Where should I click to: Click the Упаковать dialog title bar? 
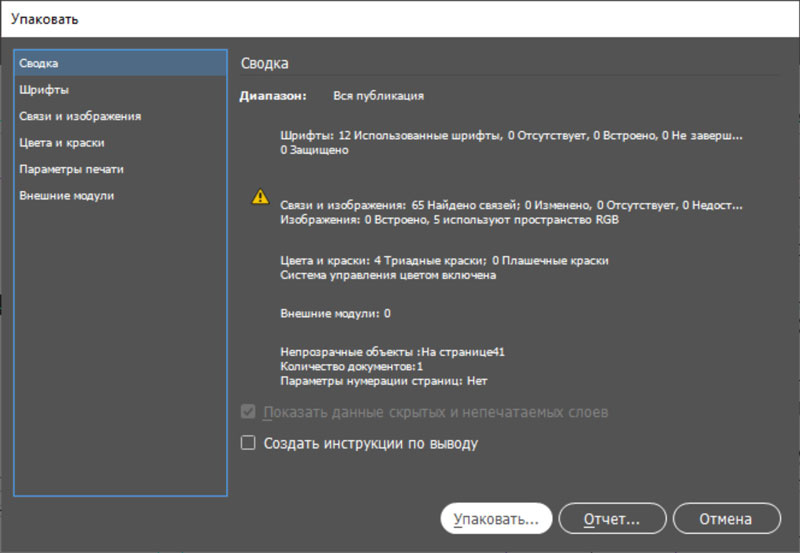tap(400, 18)
